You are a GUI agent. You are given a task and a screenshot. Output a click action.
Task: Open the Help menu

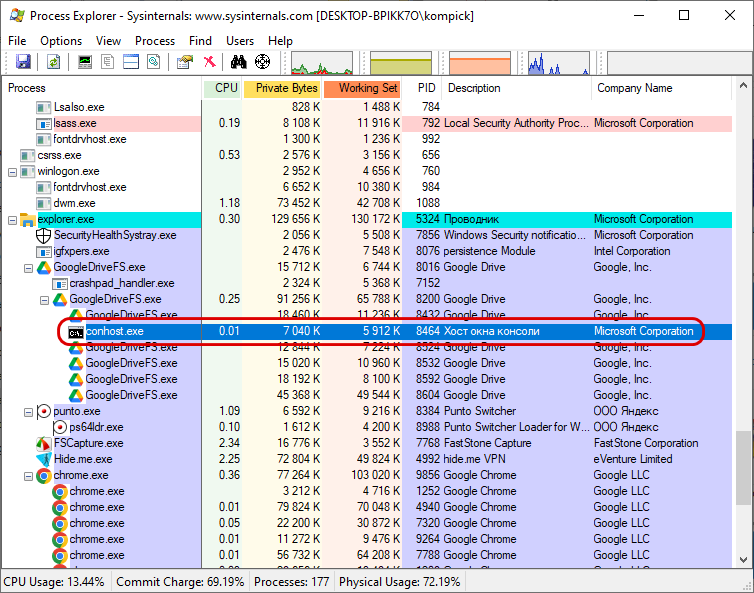tap(280, 41)
